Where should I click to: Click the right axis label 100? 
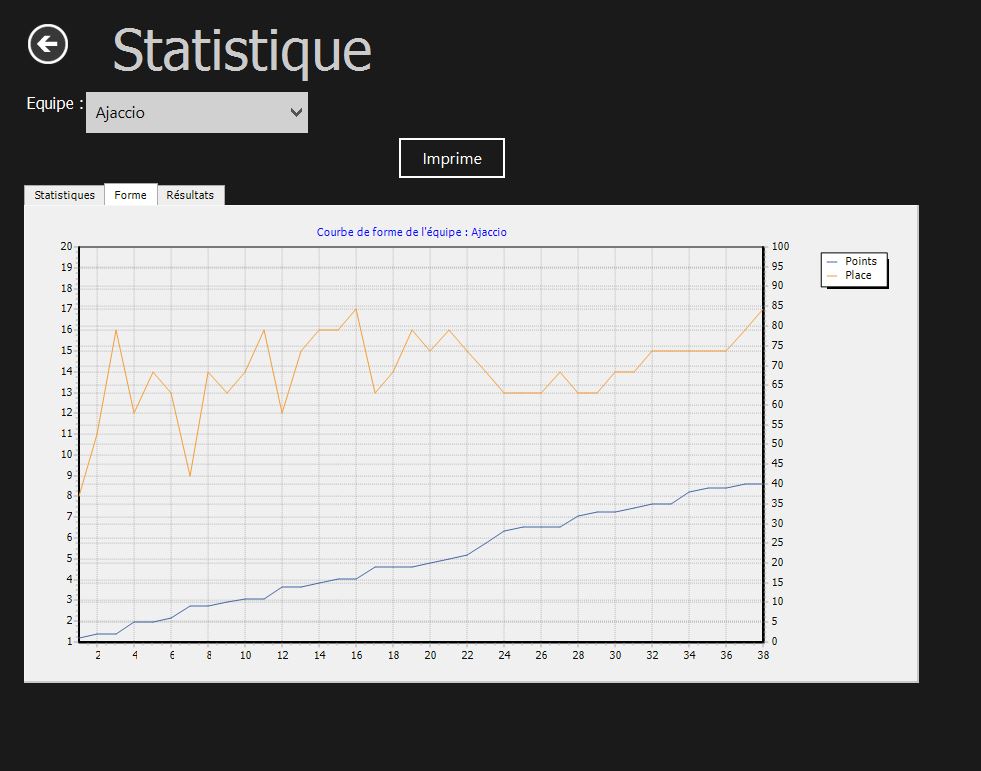(x=780, y=247)
